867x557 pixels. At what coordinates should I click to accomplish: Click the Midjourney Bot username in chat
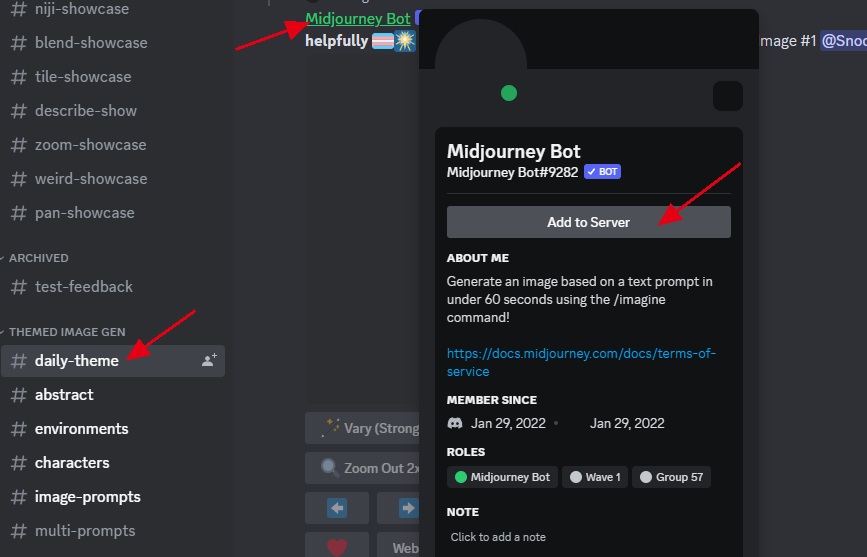[x=357, y=19]
